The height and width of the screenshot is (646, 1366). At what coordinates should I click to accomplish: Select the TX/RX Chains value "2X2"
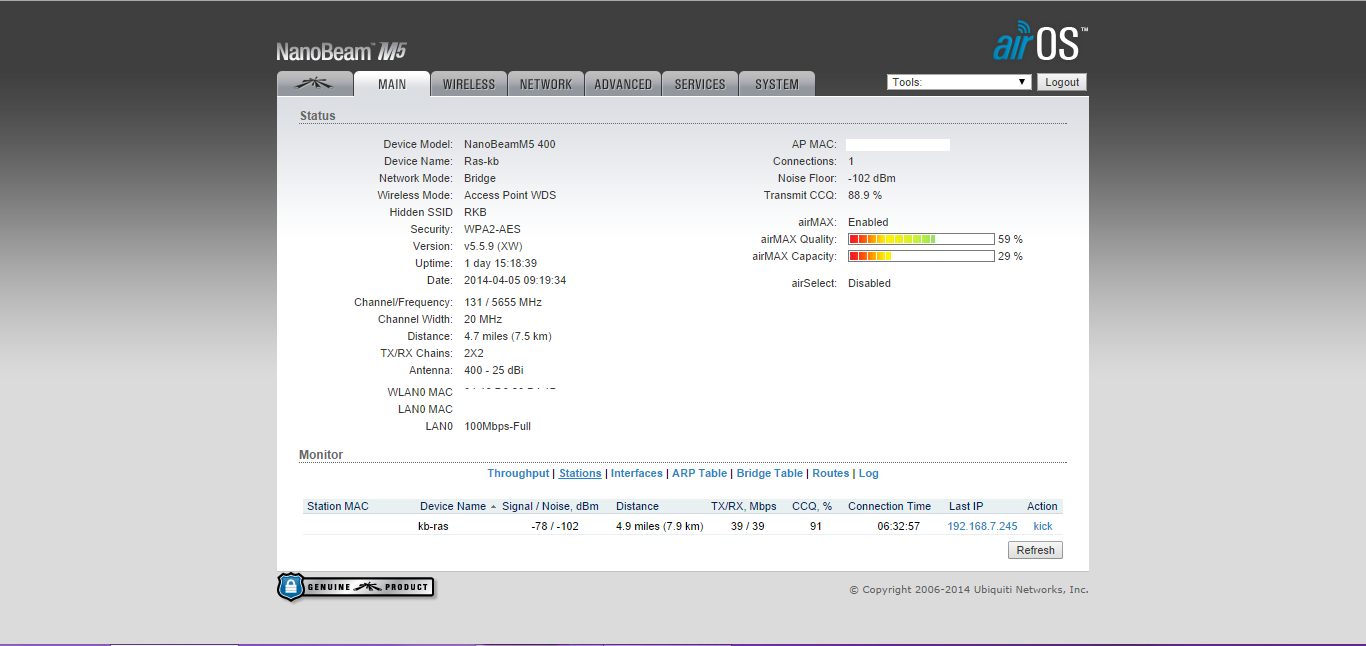474,353
